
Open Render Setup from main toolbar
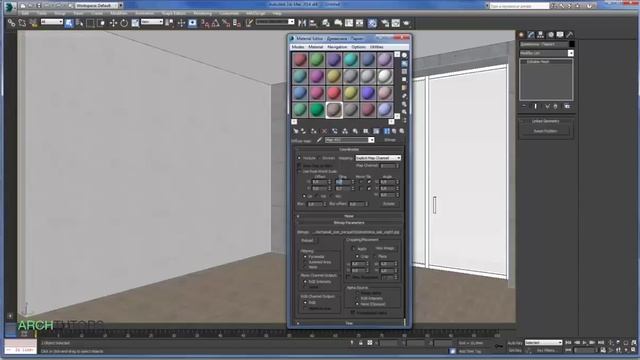click(385, 23)
